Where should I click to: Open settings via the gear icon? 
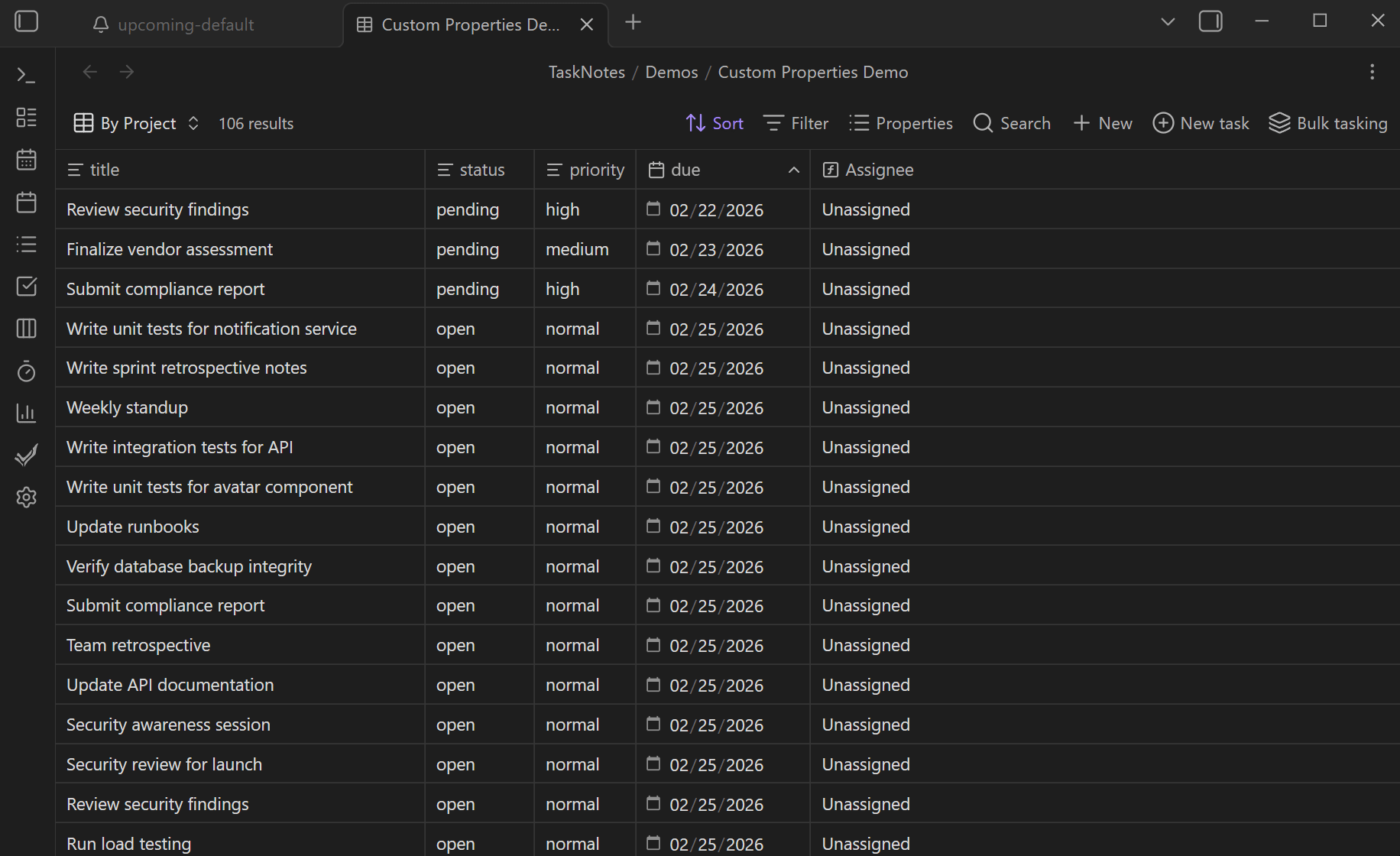[26, 497]
